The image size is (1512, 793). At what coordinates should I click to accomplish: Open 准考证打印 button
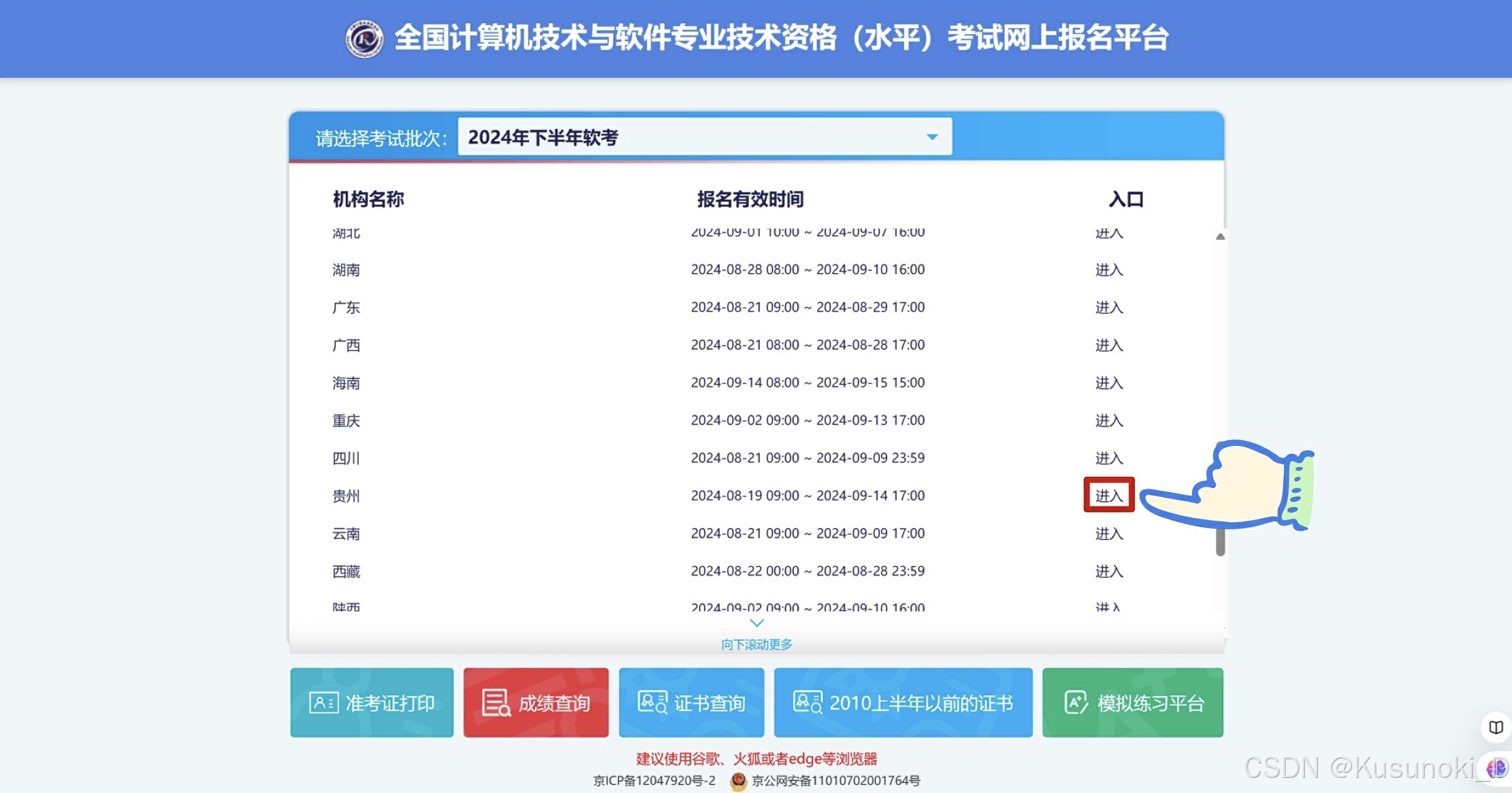[x=372, y=702]
